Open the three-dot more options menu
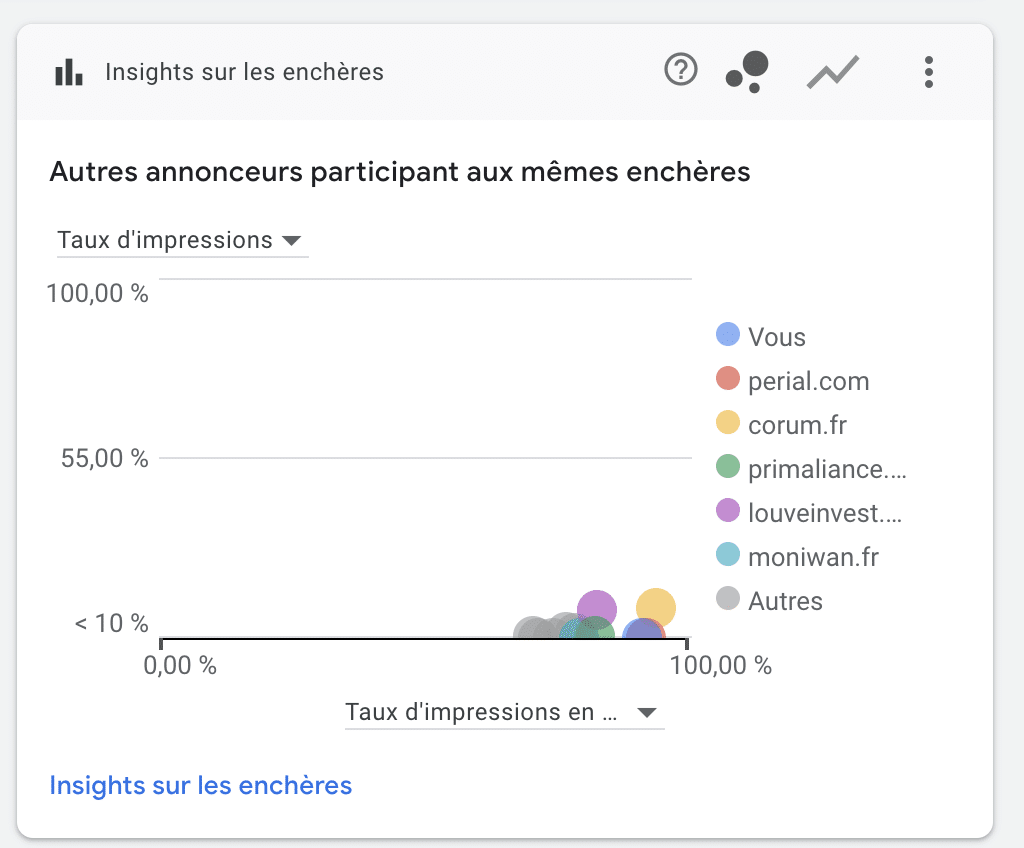The image size is (1024, 848). (x=929, y=72)
